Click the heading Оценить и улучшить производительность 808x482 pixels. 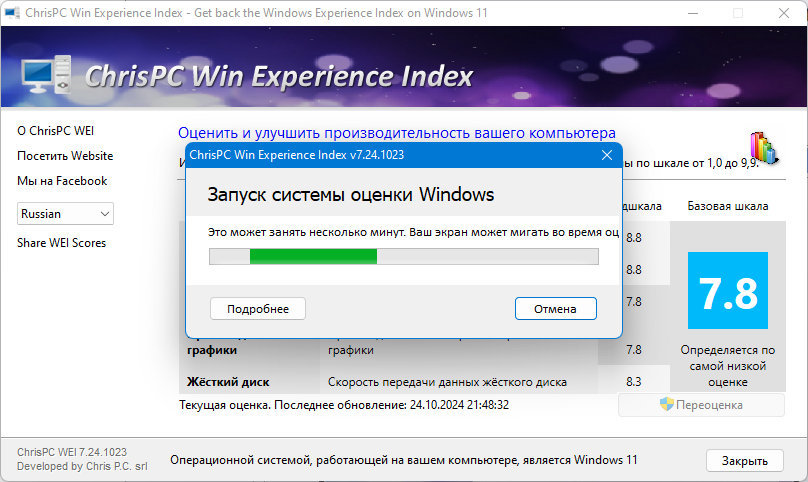[x=397, y=133]
